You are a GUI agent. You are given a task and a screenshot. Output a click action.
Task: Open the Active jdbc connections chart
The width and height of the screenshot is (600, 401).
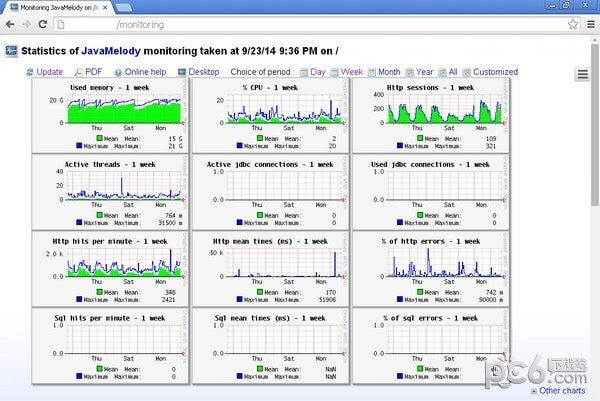click(271, 192)
